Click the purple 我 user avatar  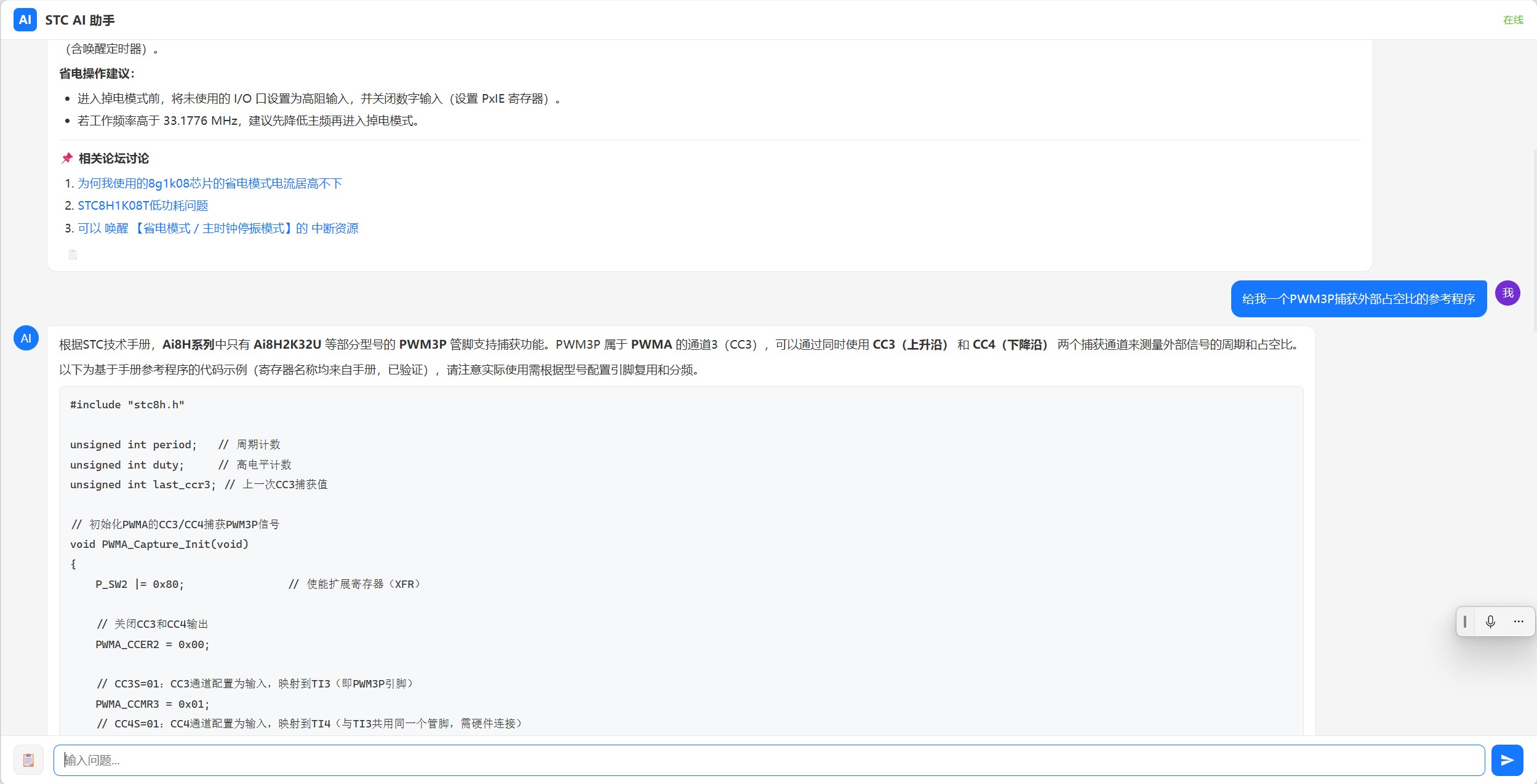coord(1507,293)
